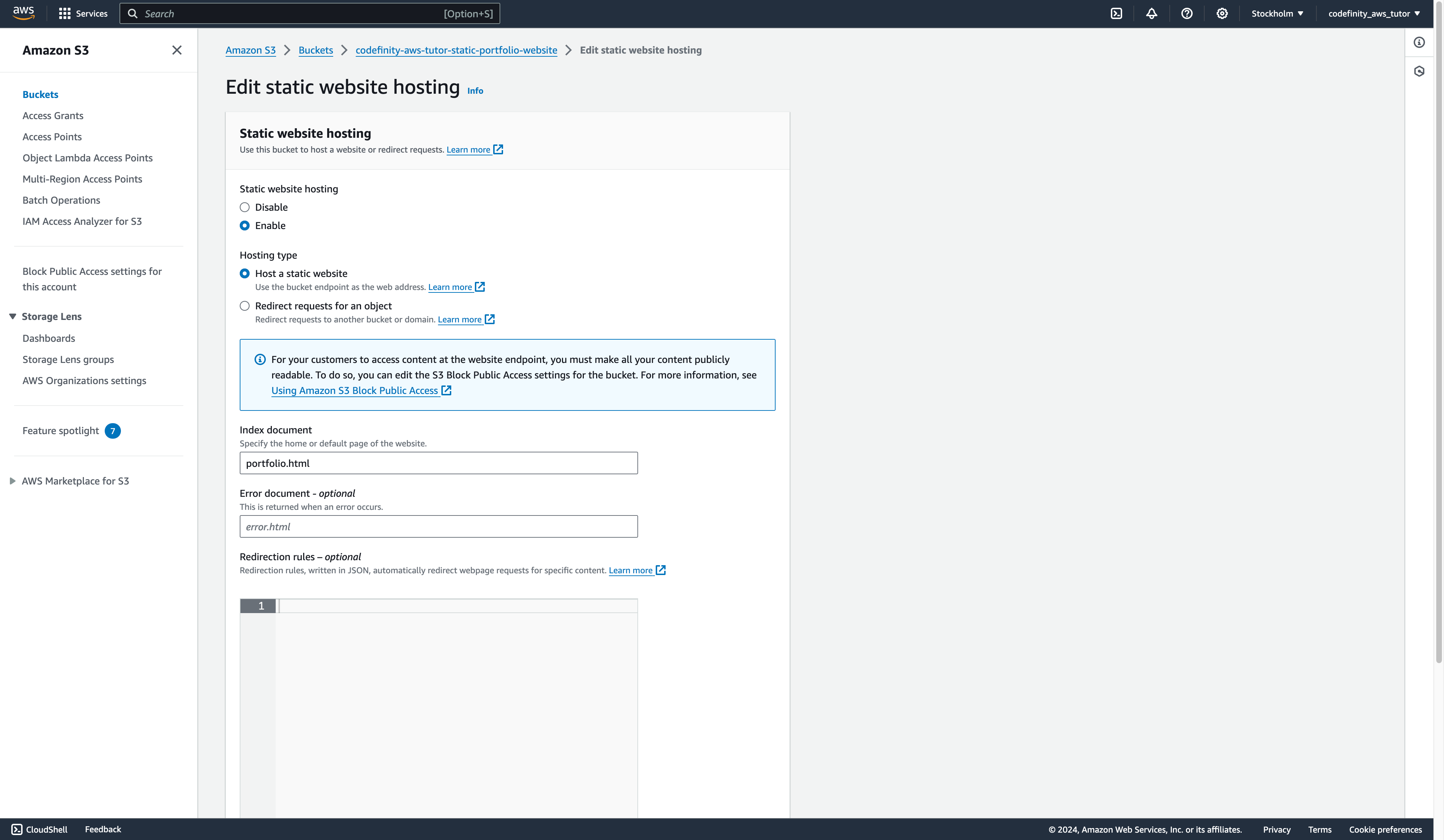Click Using Amazon S3 Block Public Access link
Image resolution: width=1444 pixels, height=840 pixels.
tap(355, 390)
